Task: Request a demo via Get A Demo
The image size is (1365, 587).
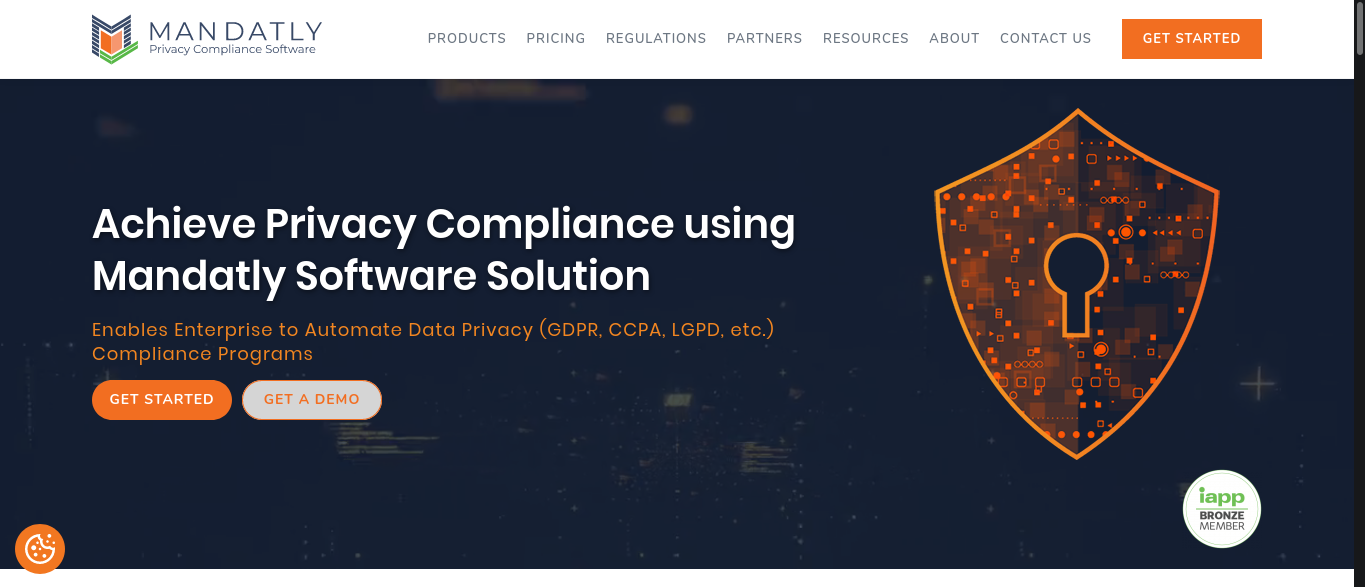Action: pyautogui.click(x=312, y=399)
